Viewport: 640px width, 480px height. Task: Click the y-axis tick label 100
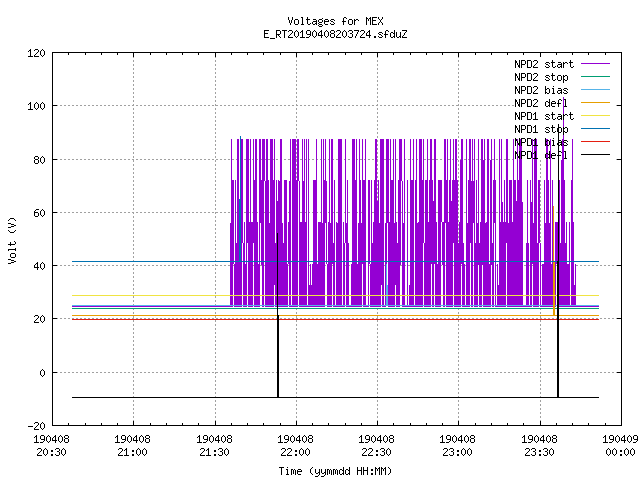coord(36,106)
